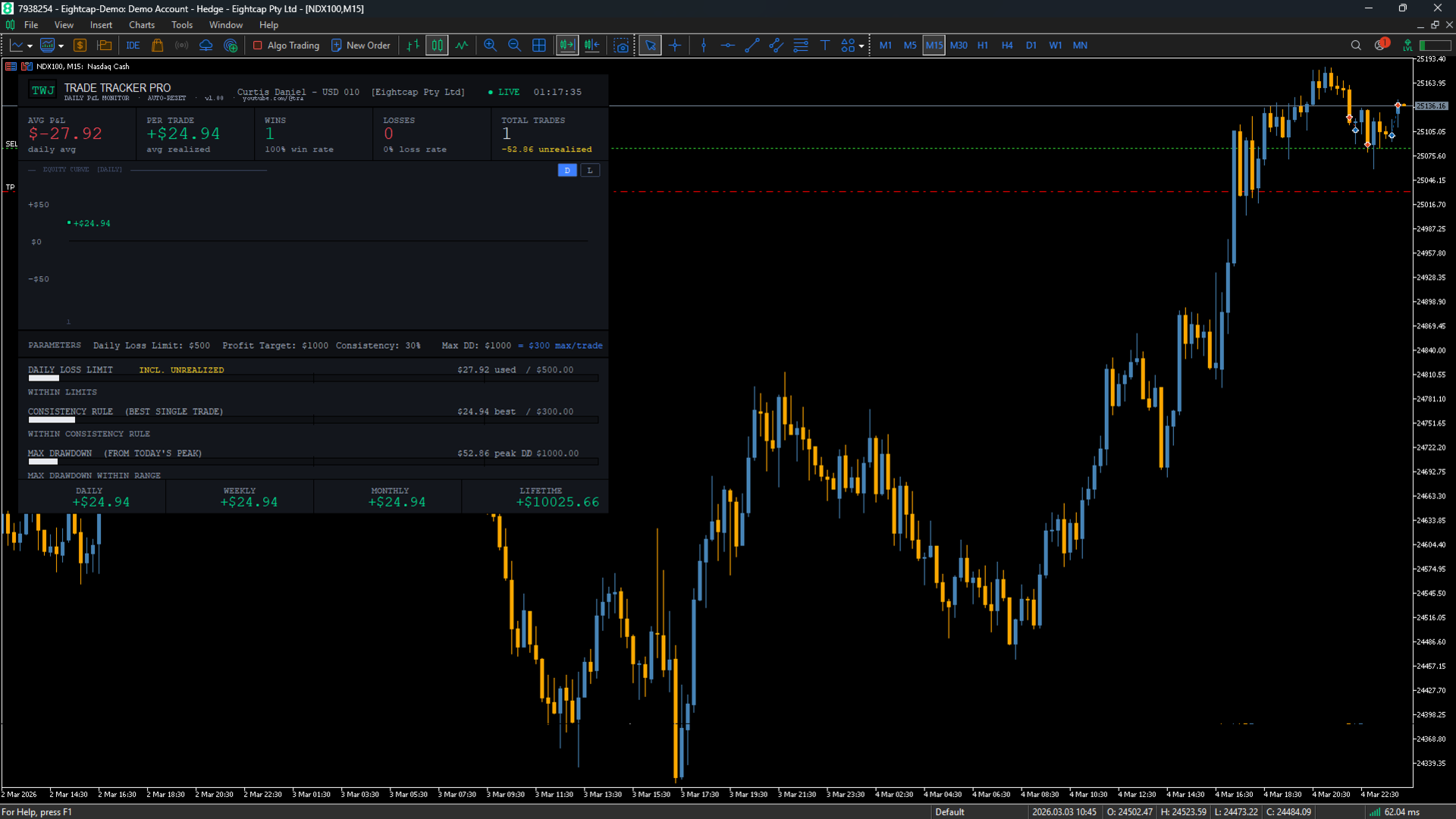Viewport: 1456px width, 819px height.
Task: Click the Zoom In magnifier icon
Action: coord(490,45)
